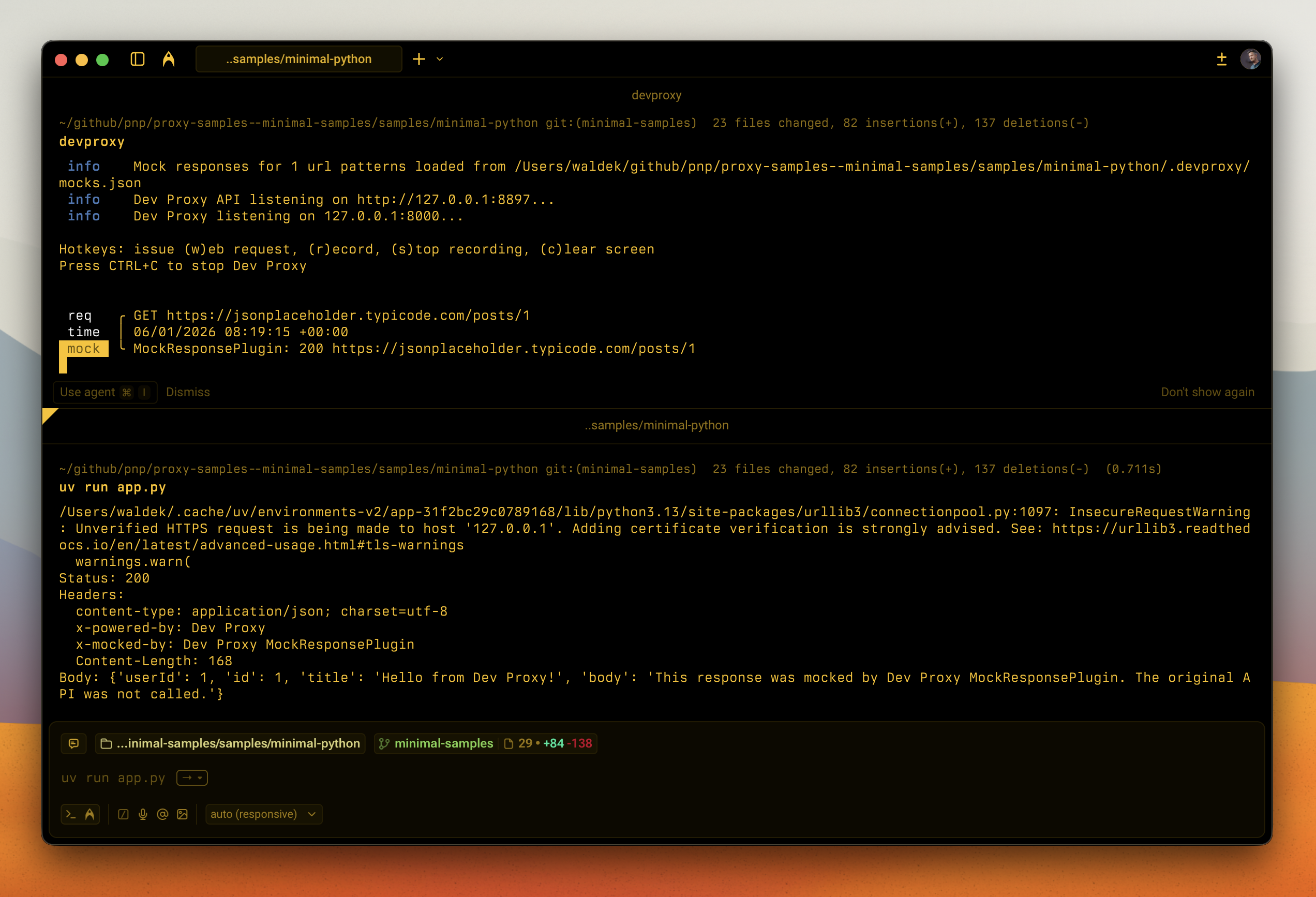The width and height of the screenshot is (1316, 897).
Task: Toggle terminal mode with the >_ icon
Action: 71,814
